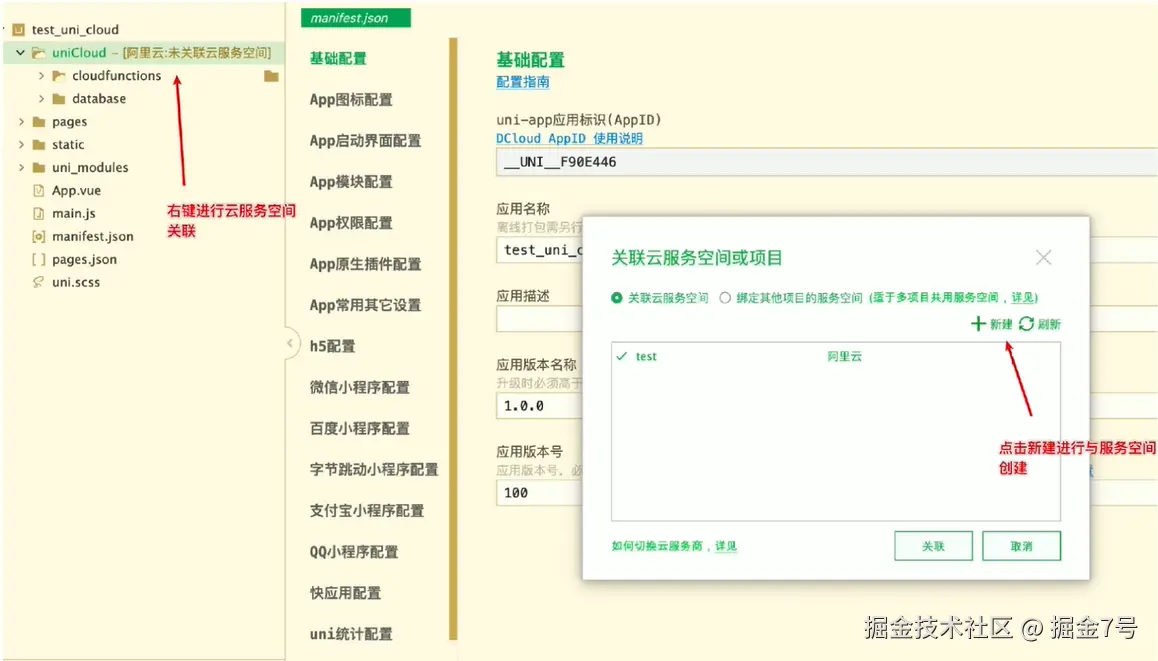Click the main.js file icon
The image size is (1158, 661).
(38, 213)
